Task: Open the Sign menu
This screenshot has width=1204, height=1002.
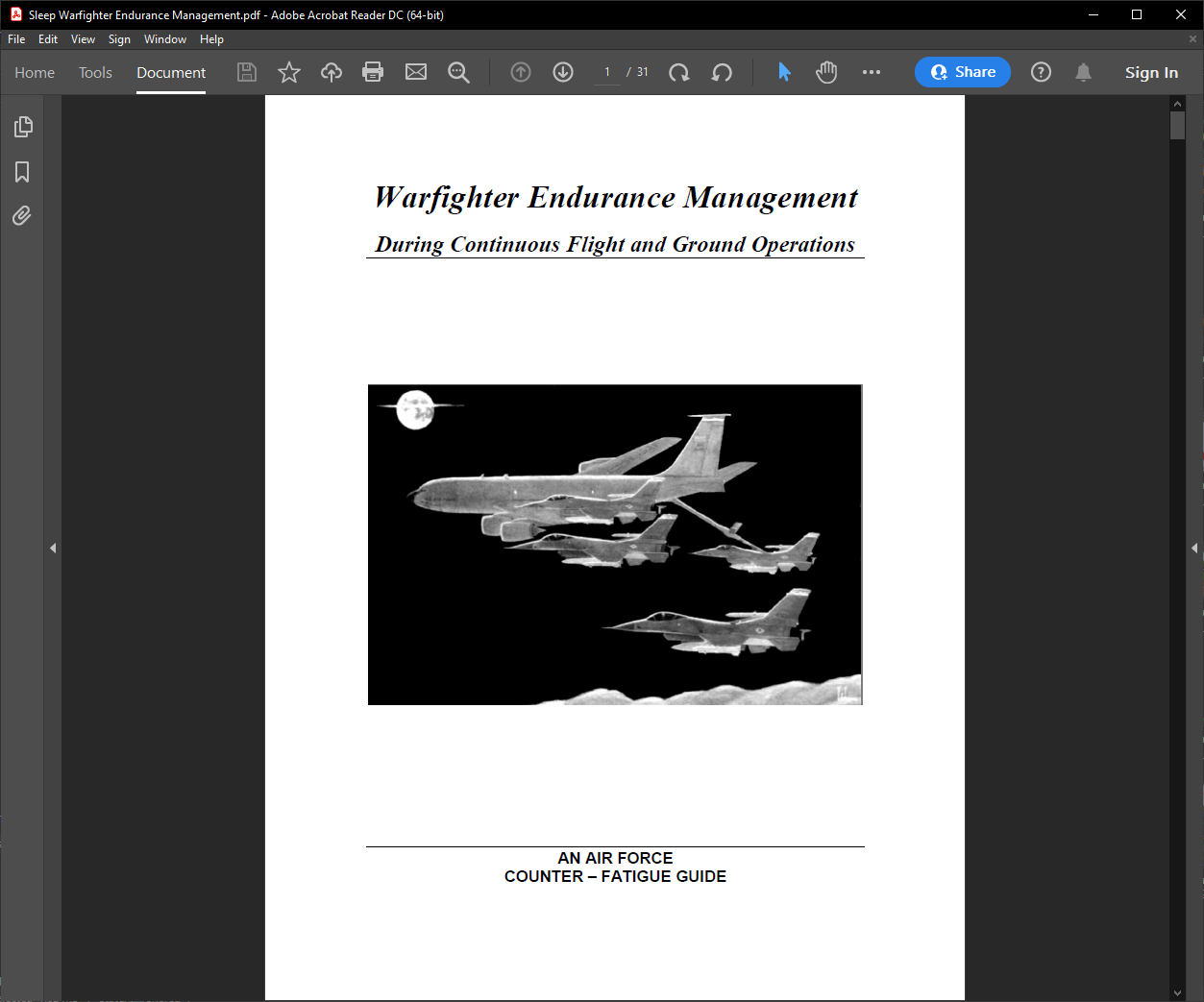Action: point(119,39)
